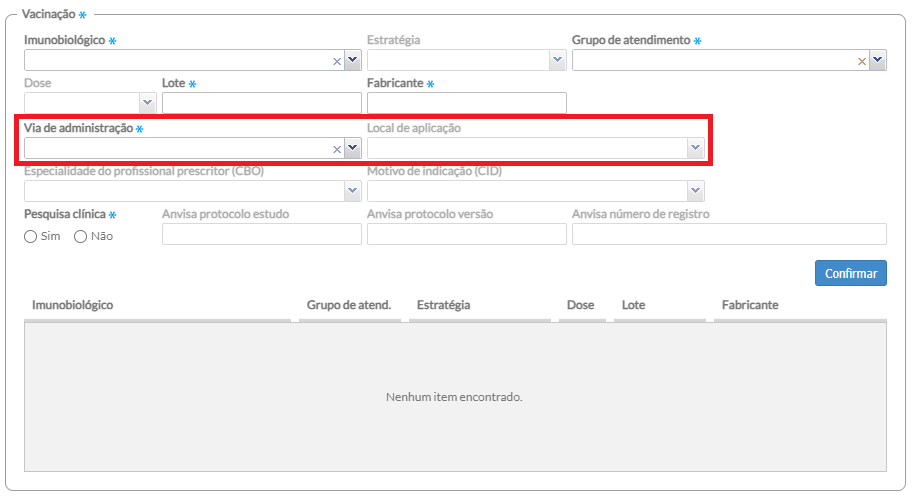Viewport: 913px width, 497px height.
Task: Click the Confirmar button
Action: click(x=850, y=273)
